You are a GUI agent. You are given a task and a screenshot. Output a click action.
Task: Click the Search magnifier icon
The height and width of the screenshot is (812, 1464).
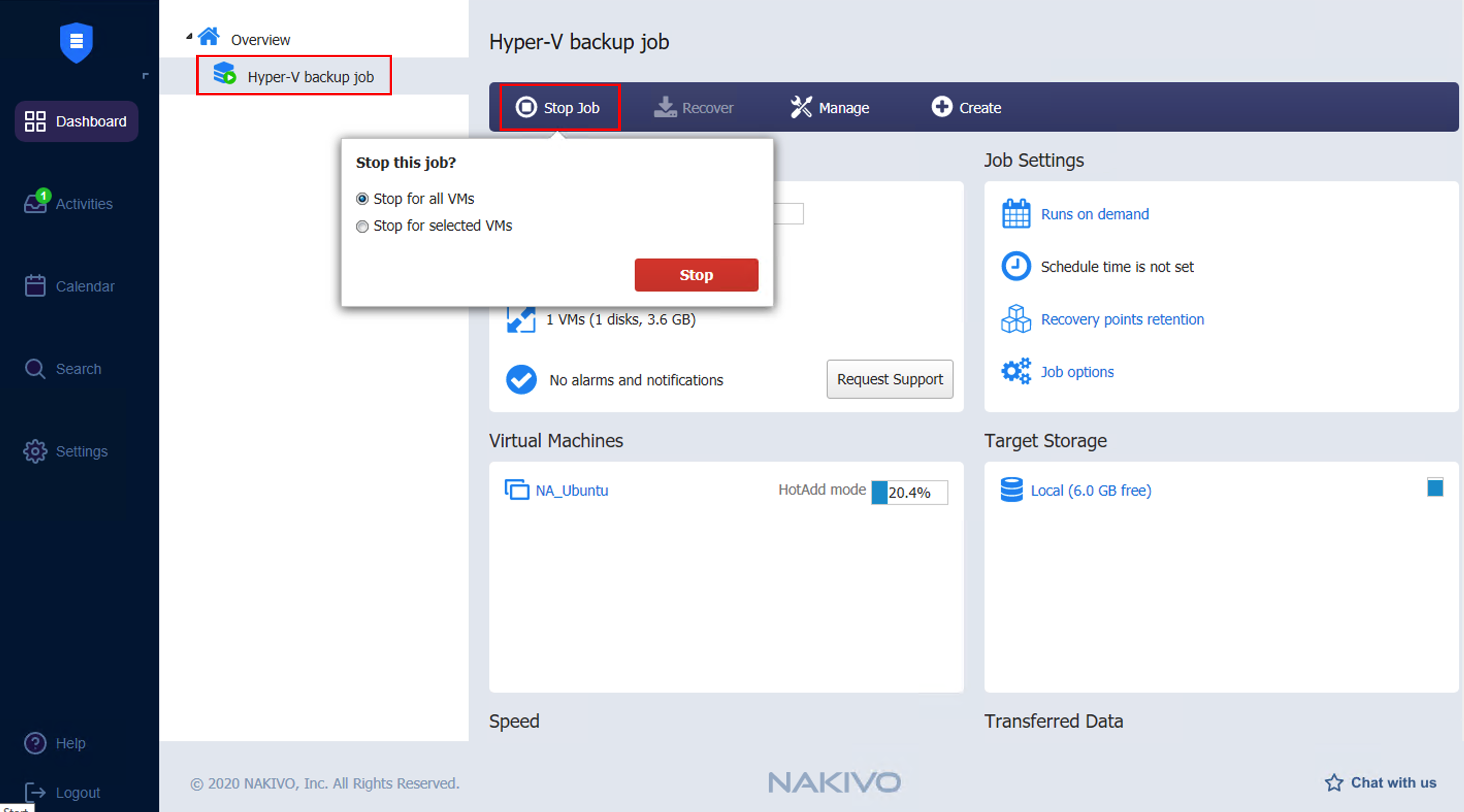(35, 369)
